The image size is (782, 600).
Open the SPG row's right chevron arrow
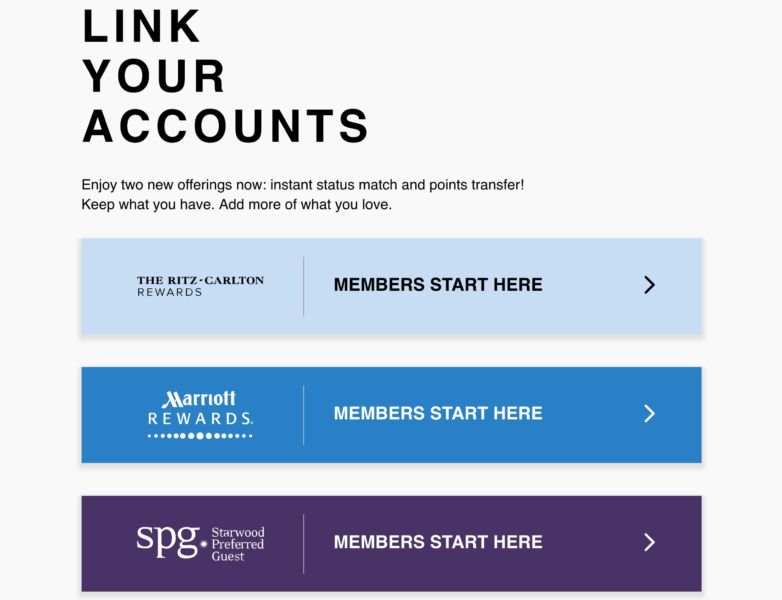tap(649, 542)
